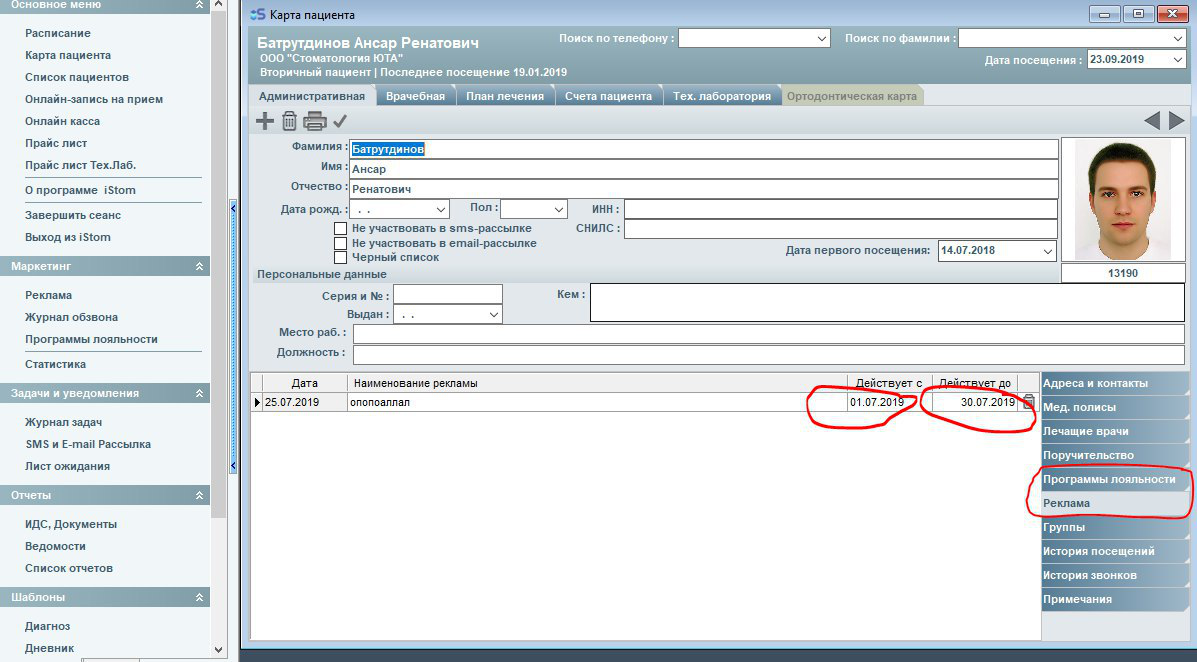
Task: Open the 'Дата рожд.' date dropdown
Action: click(x=441, y=209)
